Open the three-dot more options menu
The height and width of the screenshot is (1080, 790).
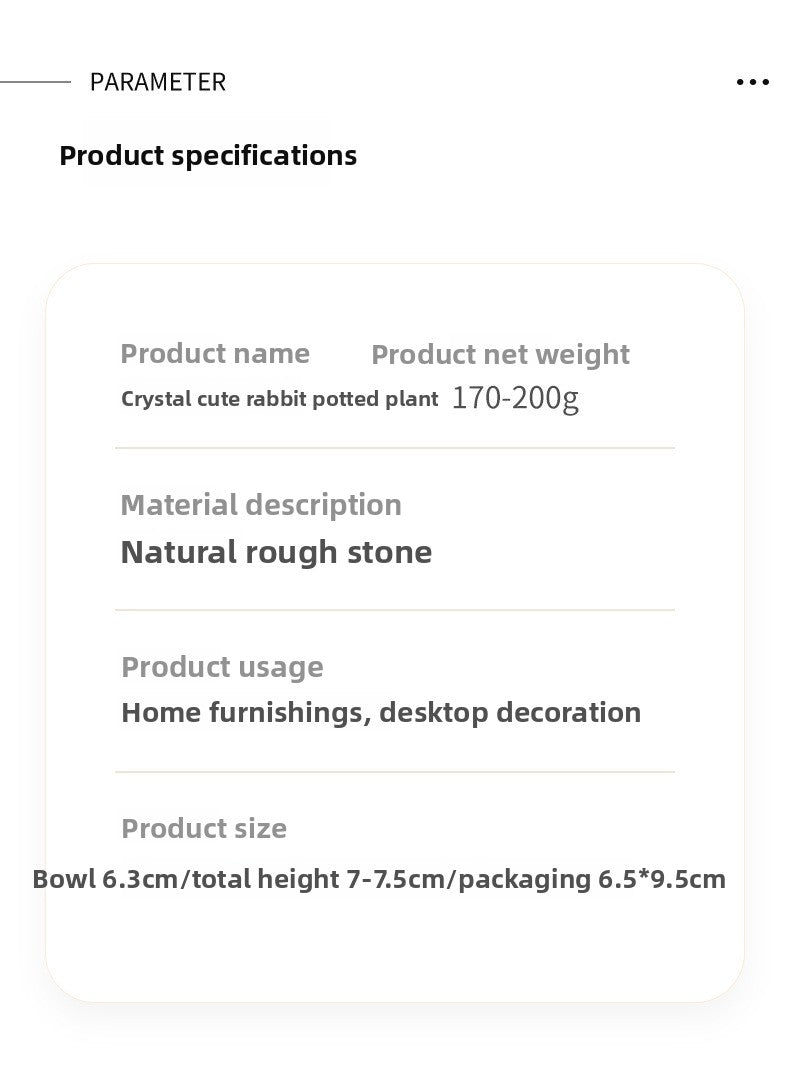click(x=752, y=82)
